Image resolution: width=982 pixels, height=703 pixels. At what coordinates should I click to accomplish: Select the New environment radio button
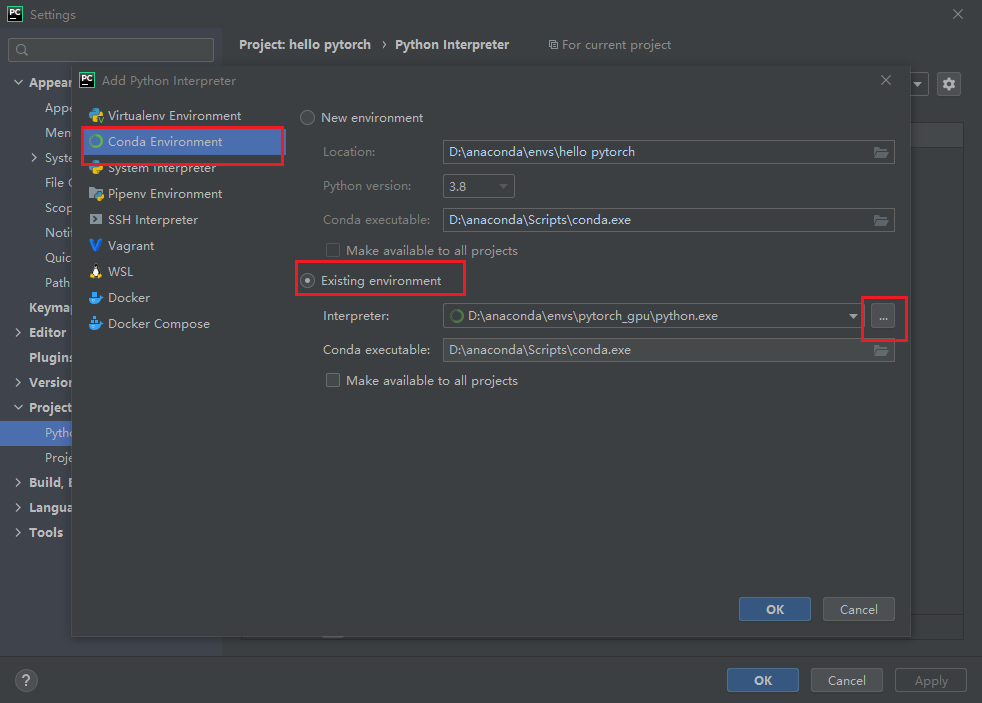coord(308,117)
